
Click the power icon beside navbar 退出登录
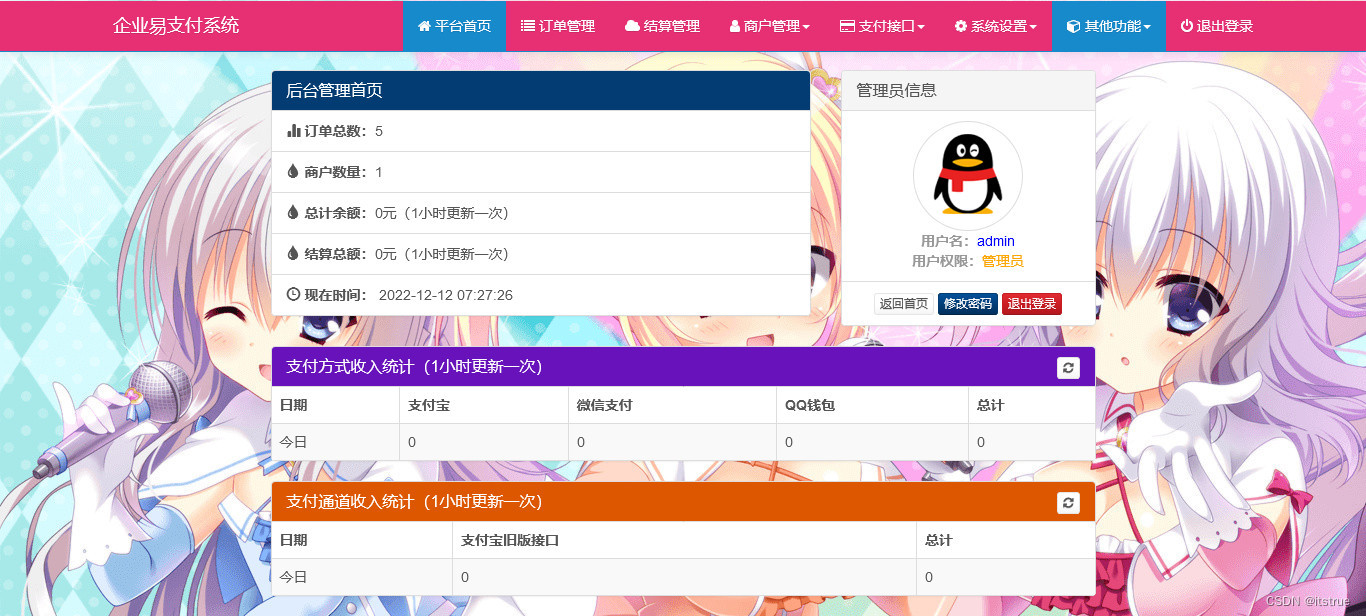[1187, 26]
